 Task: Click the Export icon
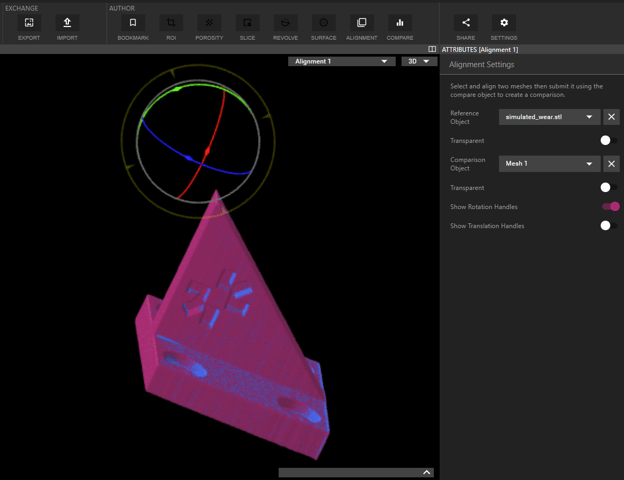[x=29, y=23]
